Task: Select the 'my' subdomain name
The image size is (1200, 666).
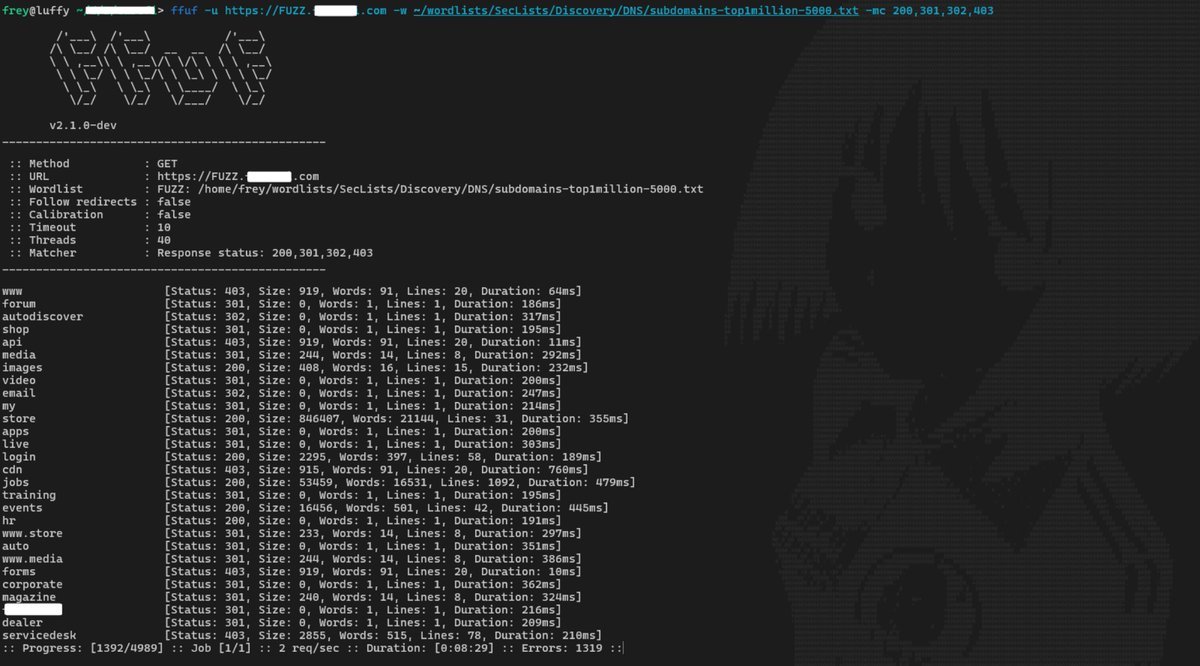Action: [9, 406]
